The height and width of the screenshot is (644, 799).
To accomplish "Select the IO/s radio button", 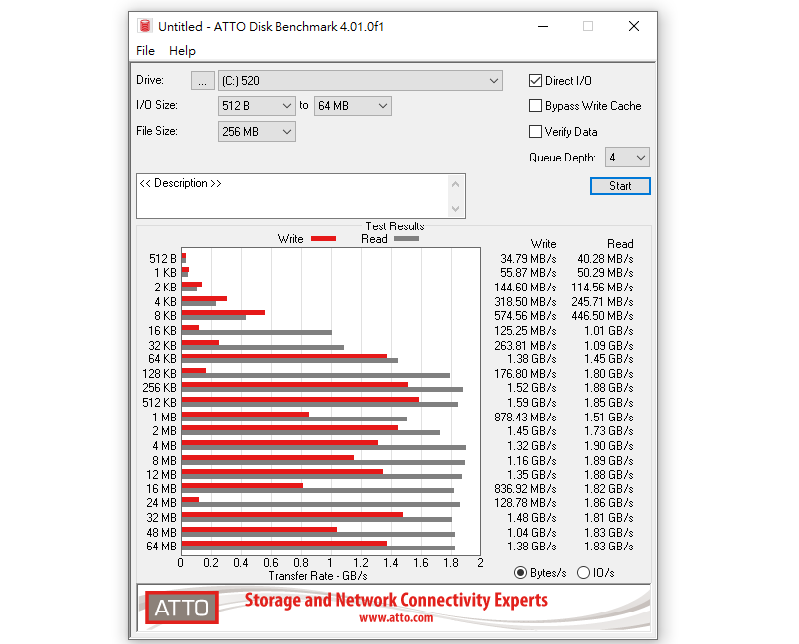I will point(583,573).
